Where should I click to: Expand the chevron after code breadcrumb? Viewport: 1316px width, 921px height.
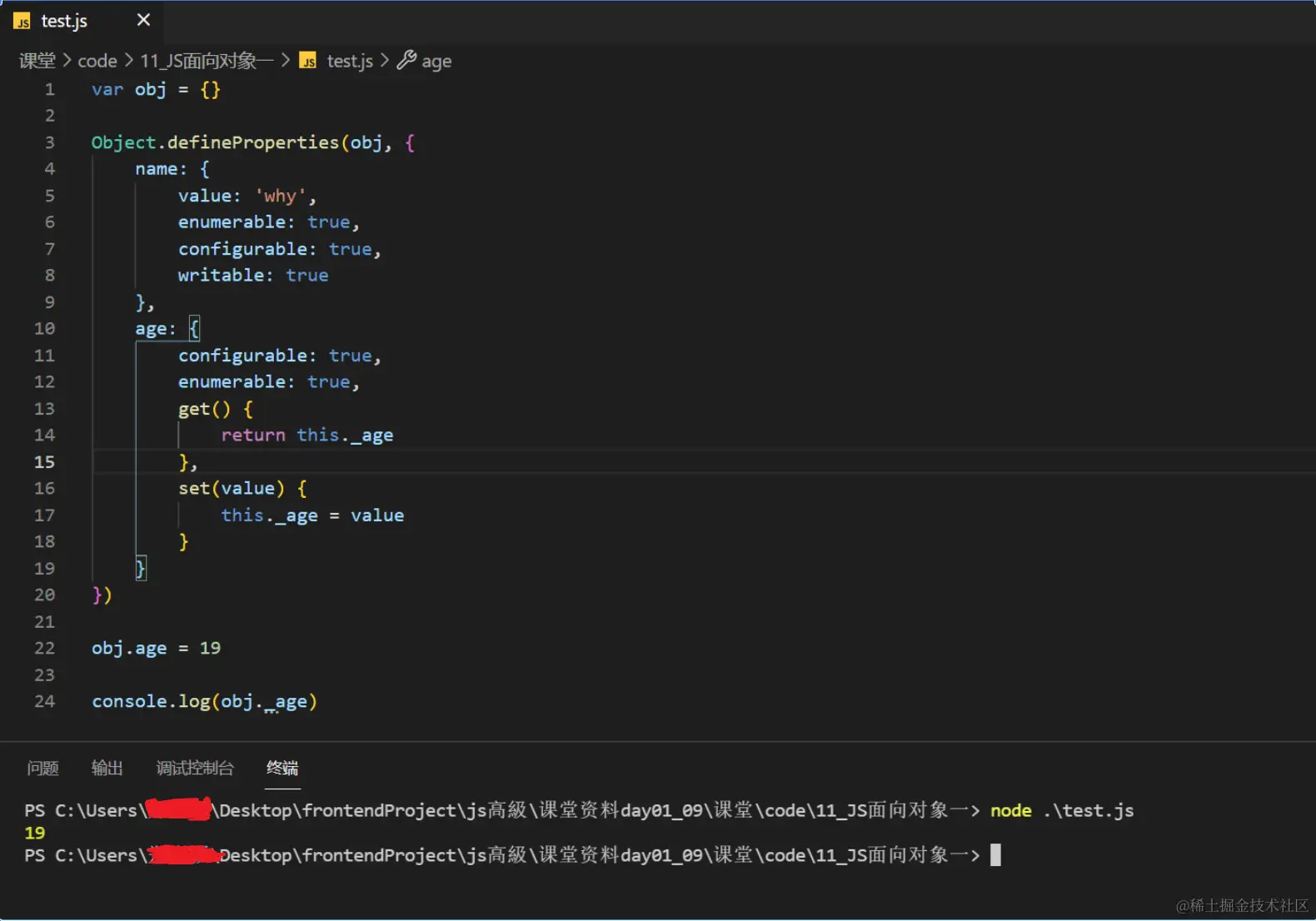click(128, 61)
